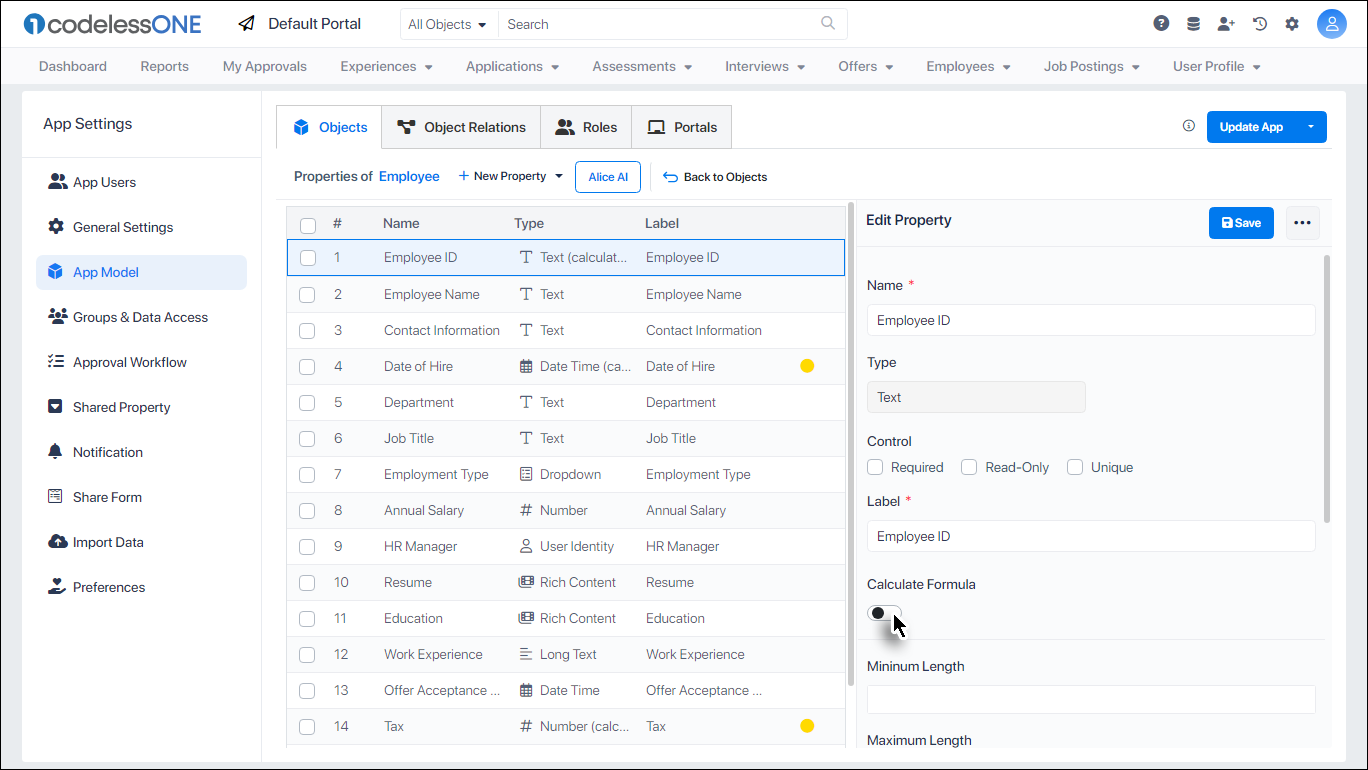Switch to the Portals tab
The image size is (1368, 770).
[x=682, y=127]
